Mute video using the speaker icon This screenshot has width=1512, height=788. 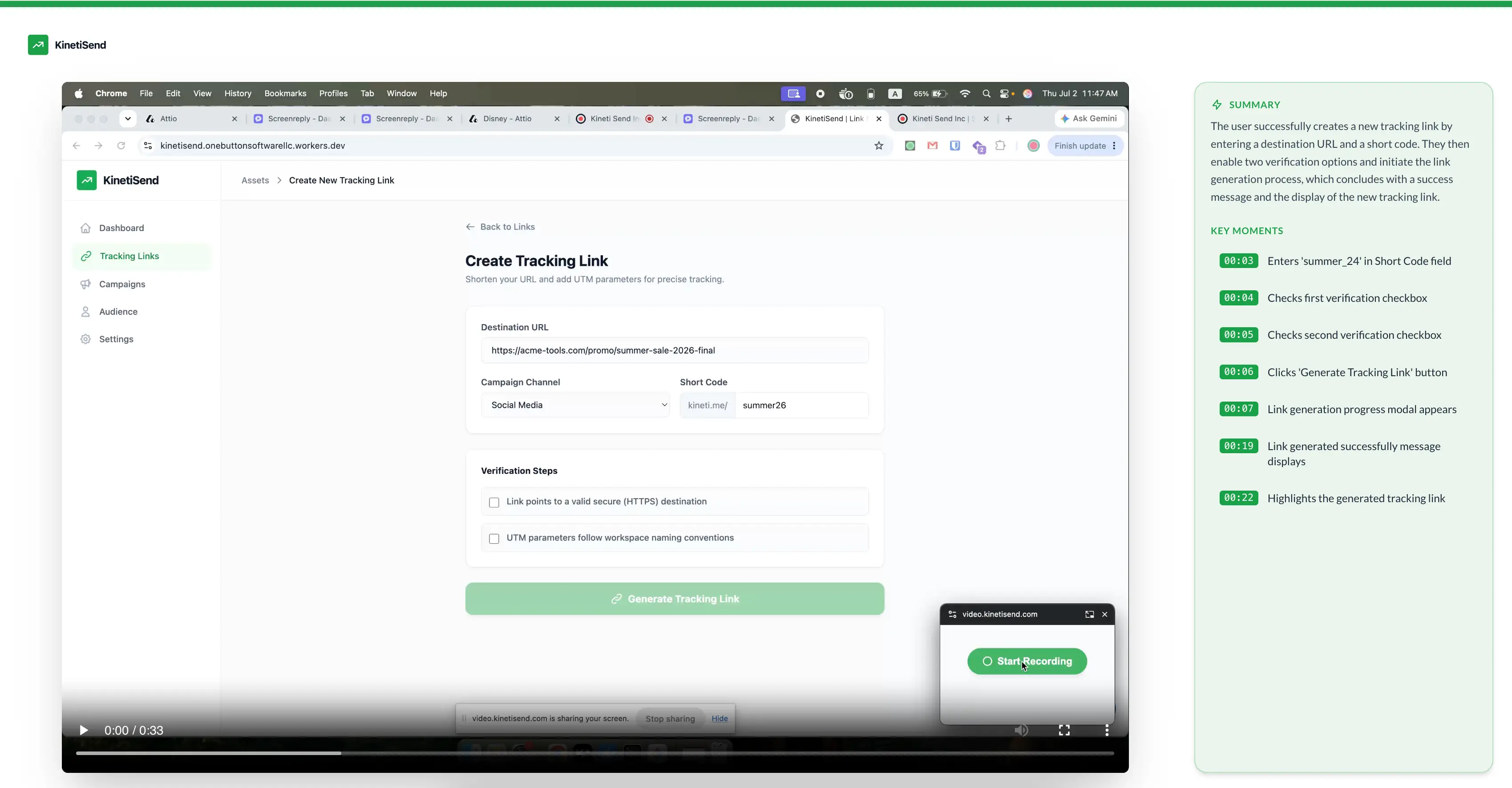coord(1021,730)
